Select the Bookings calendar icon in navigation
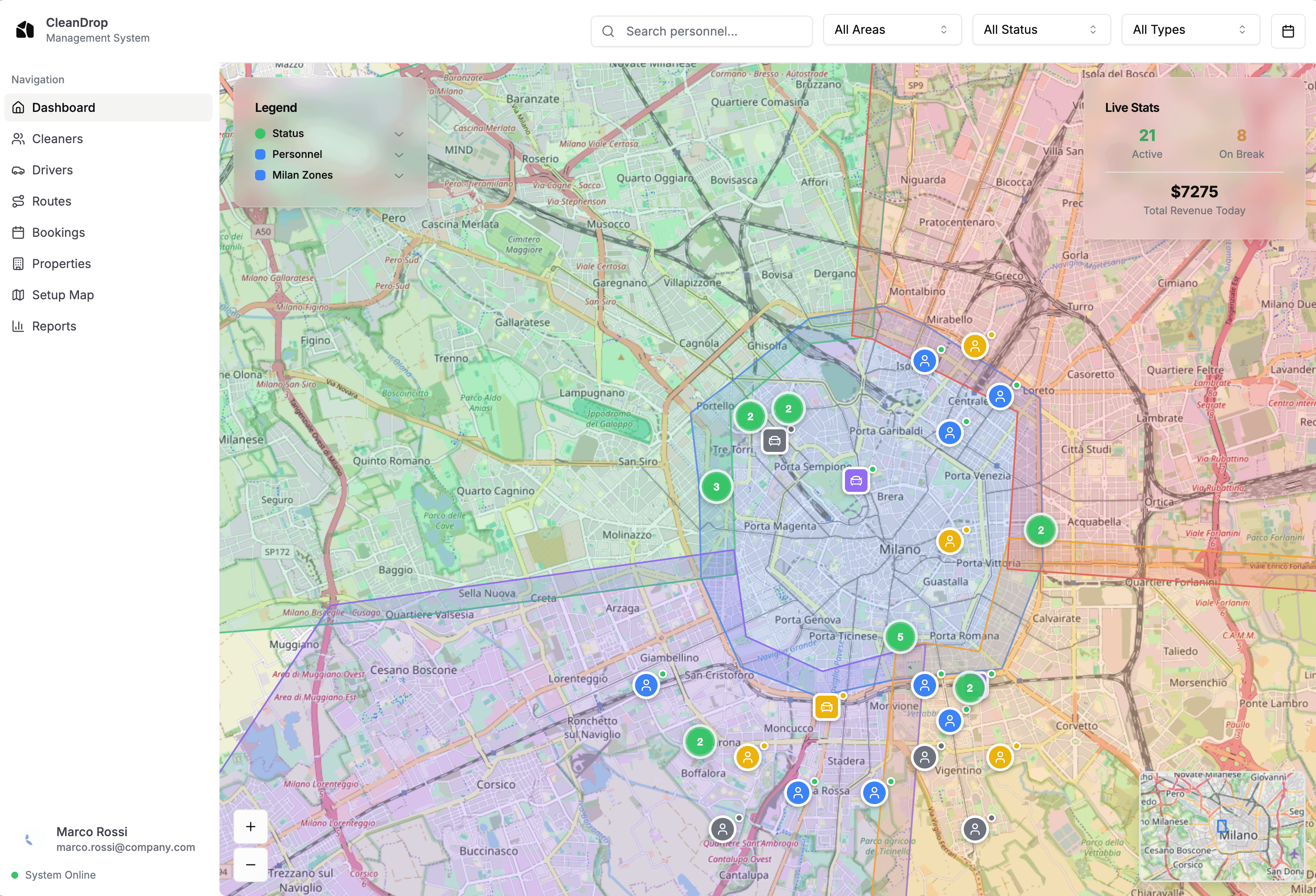The width and height of the screenshot is (1316, 896). coord(19,232)
